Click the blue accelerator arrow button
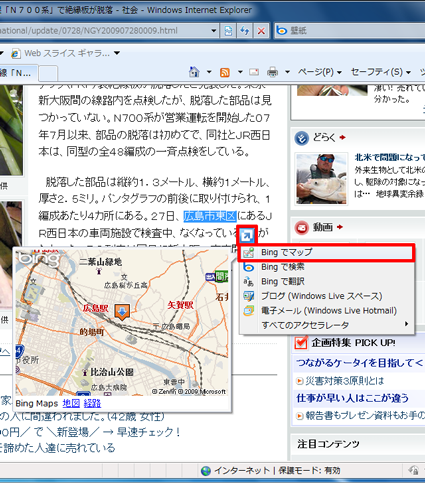Screen dimensions: 425x483 click(247, 235)
